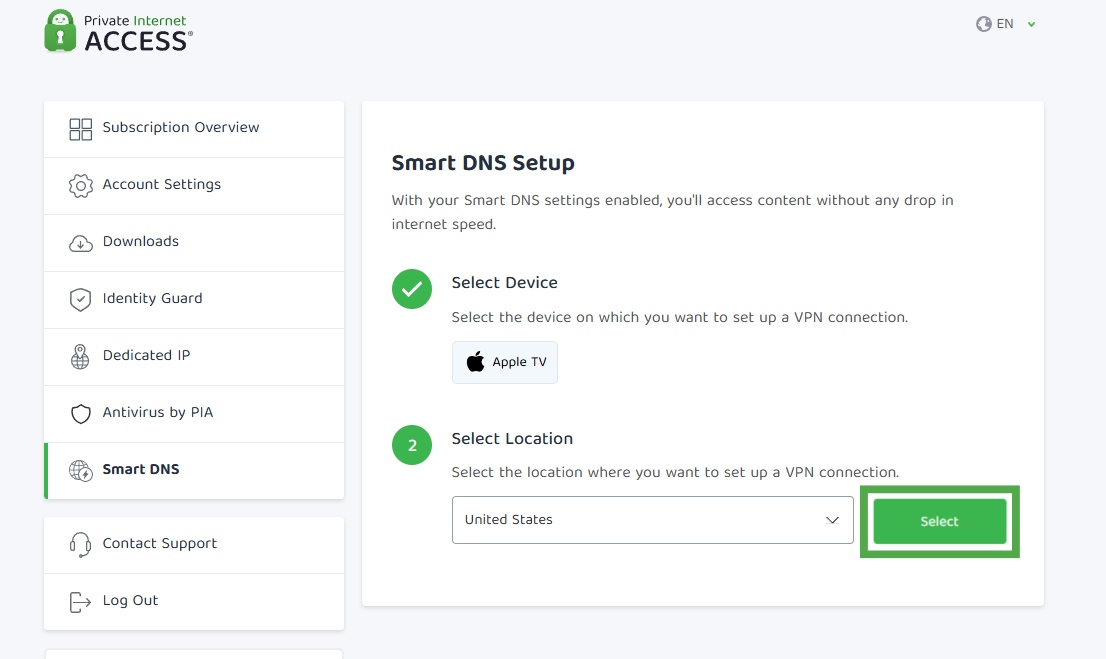Click the EN language label
Screen dimensions: 1106x659
tap(1005, 24)
